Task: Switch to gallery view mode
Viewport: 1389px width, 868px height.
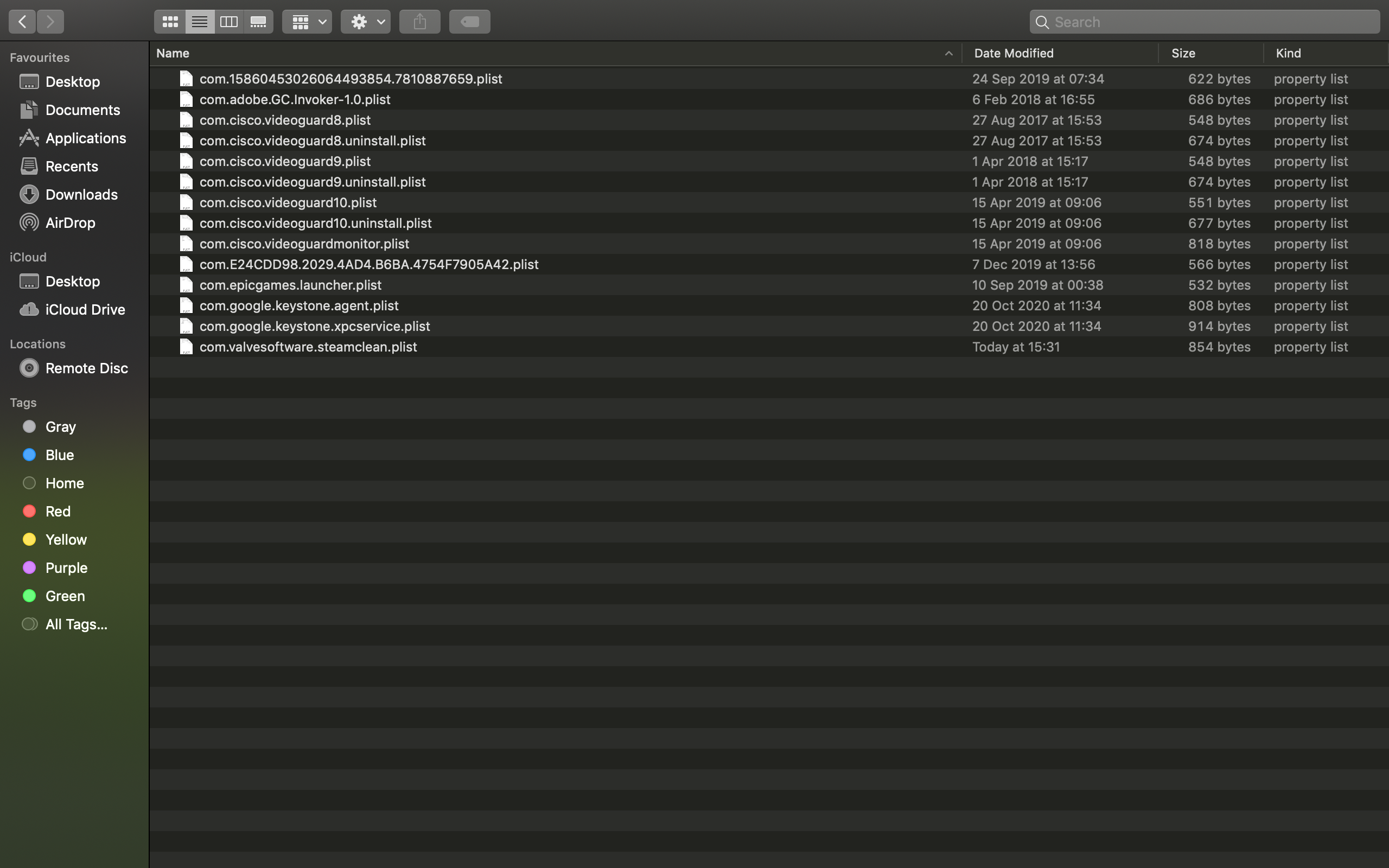Action: pyautogui.click(x=258, y=22)
